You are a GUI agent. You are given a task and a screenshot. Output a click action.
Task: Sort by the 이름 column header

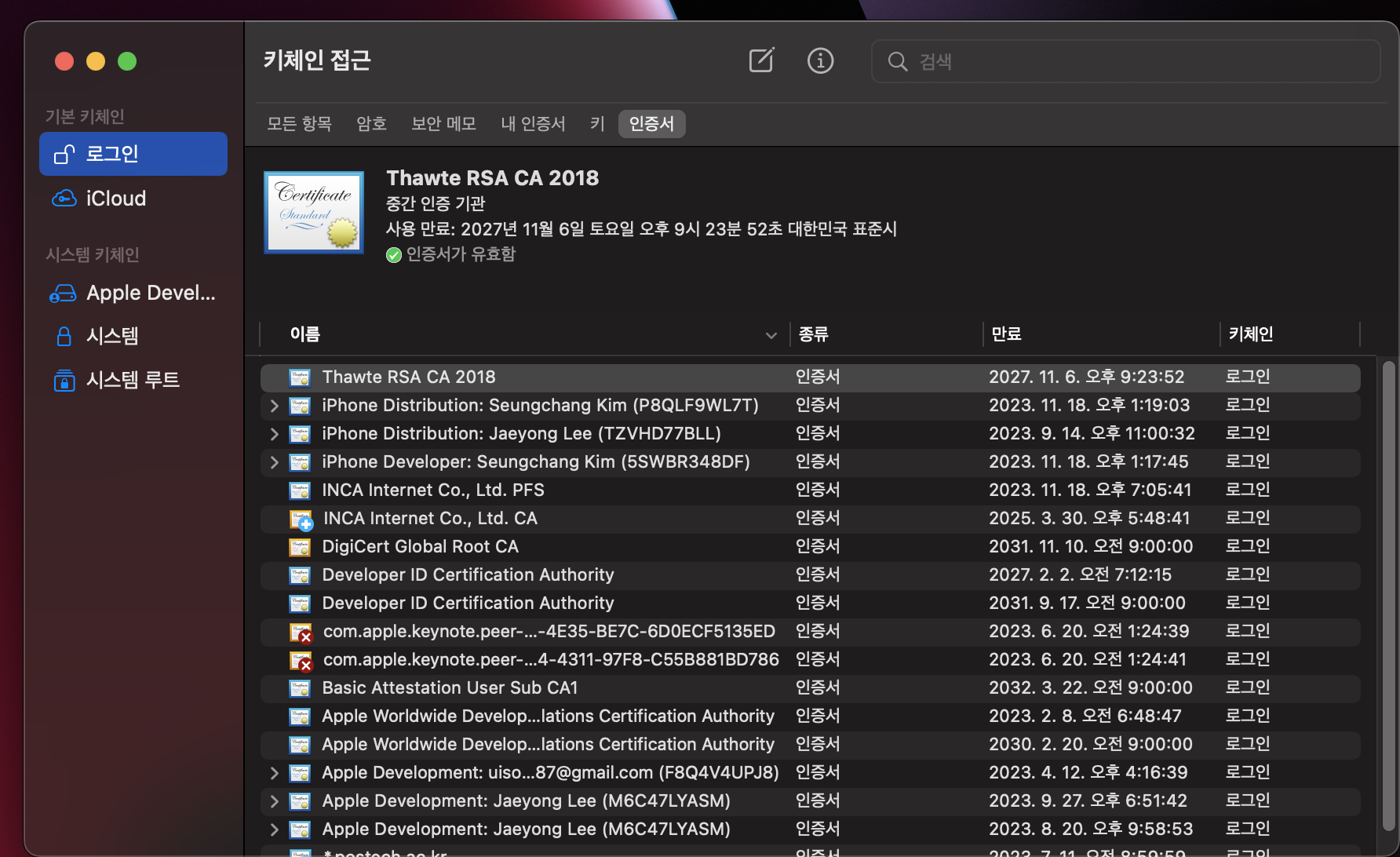click(x=304, y=334)
